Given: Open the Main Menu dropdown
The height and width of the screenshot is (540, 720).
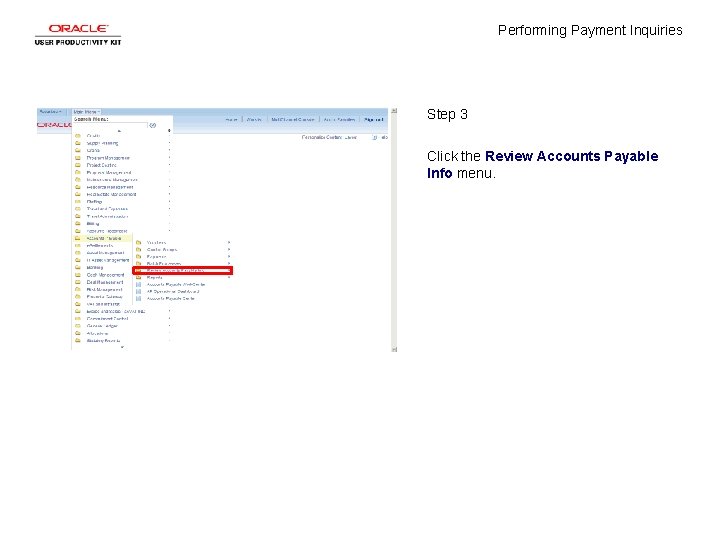Looking at the screenshot, I should tap(86, 112).
